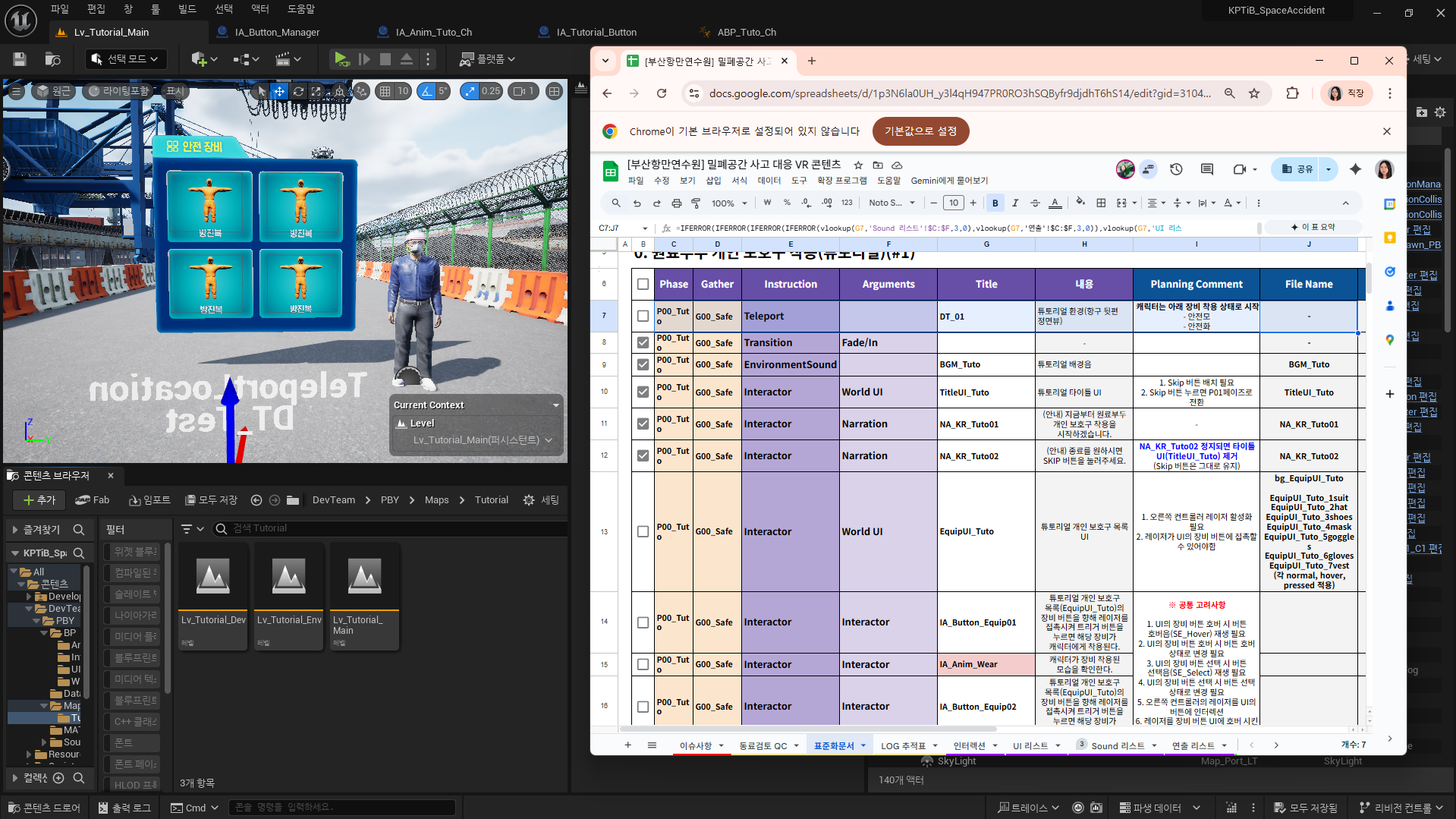Bookmark this page with star icon
This screenshot has height=819, width=1456.
1254,93
